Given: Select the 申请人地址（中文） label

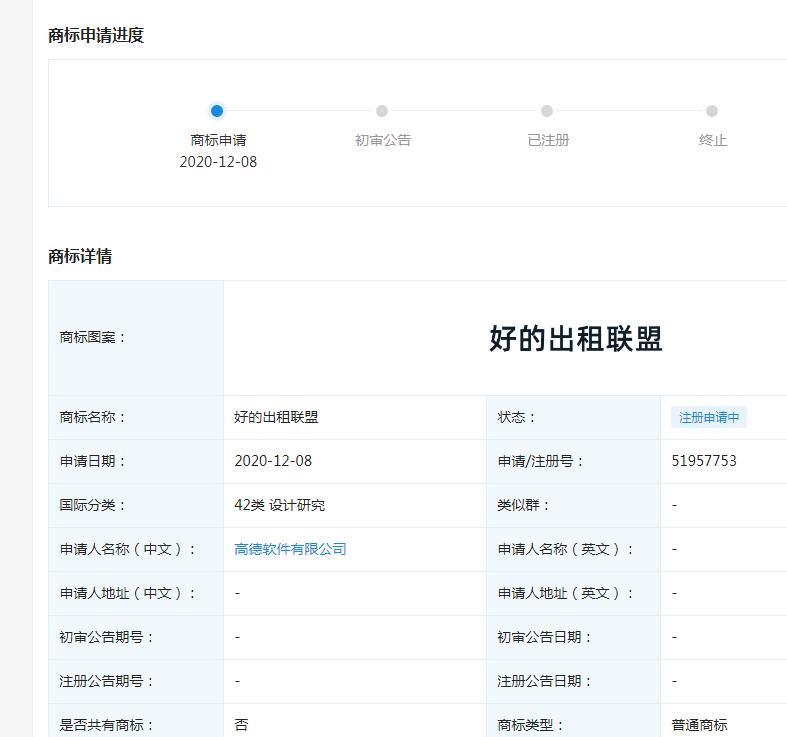Looking at the screenshot, I should [x=128, y=593].
